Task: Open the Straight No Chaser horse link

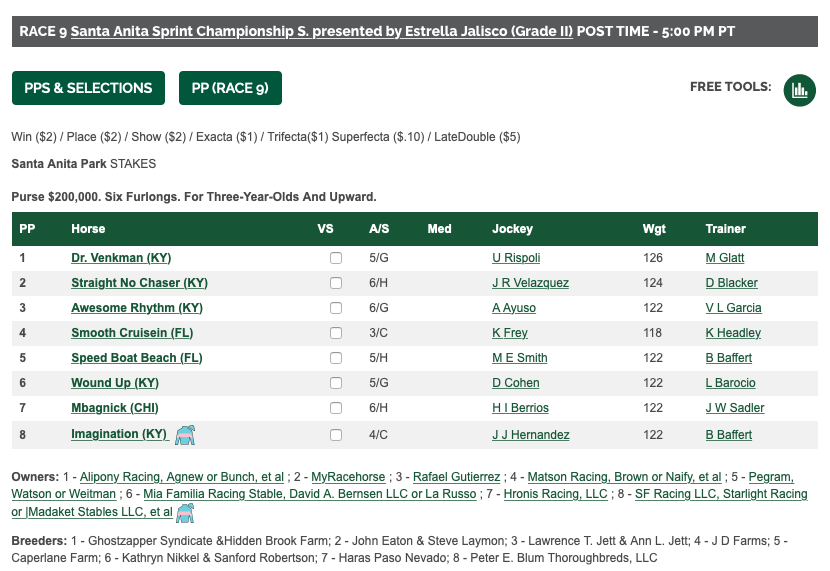Action: pyautogui.click(x=139, y=283)
